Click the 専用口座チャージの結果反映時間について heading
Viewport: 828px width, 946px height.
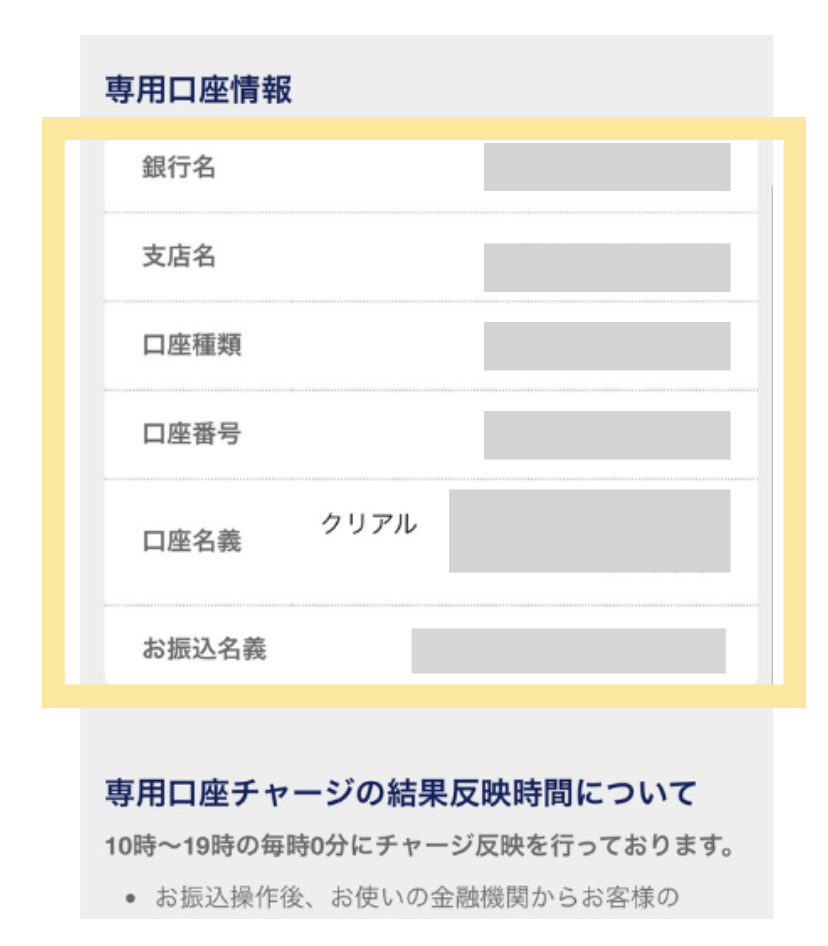pyautogui.click(x=401, y=792)
